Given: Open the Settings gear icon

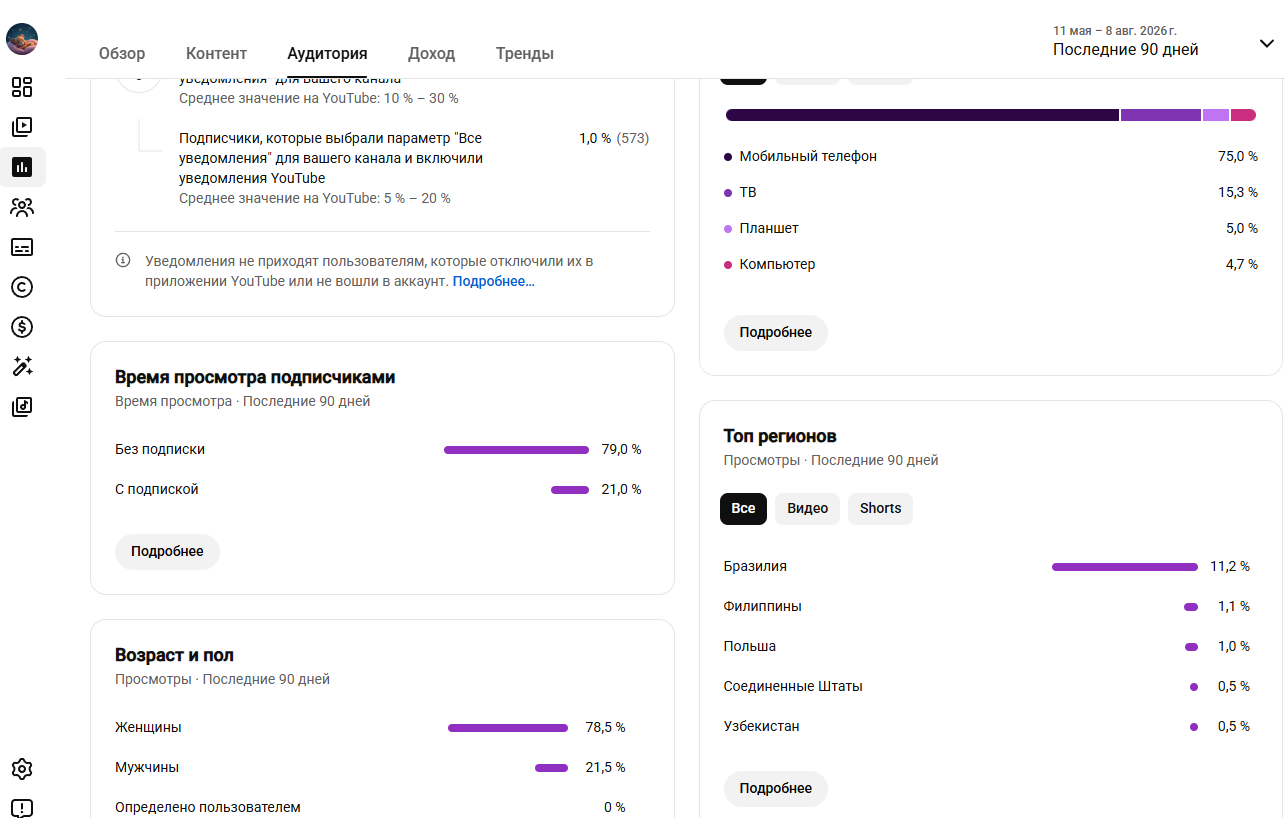Looking at the screenshot, I should coord(22,769).
